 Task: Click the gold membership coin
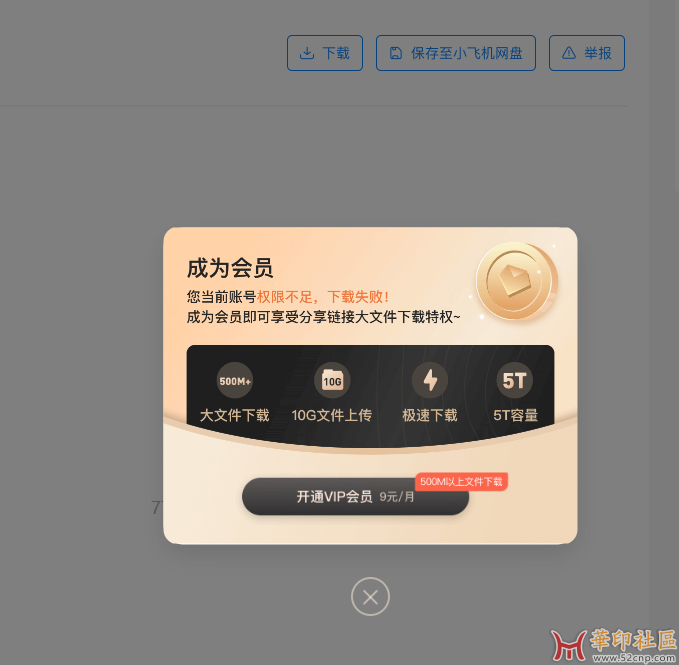[x=517, y=281]
